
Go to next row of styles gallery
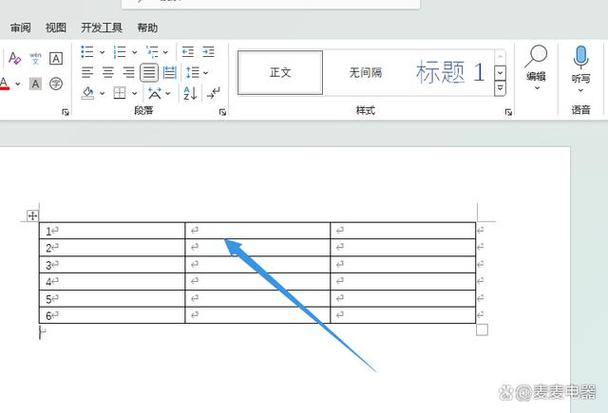tap(500, 73)
